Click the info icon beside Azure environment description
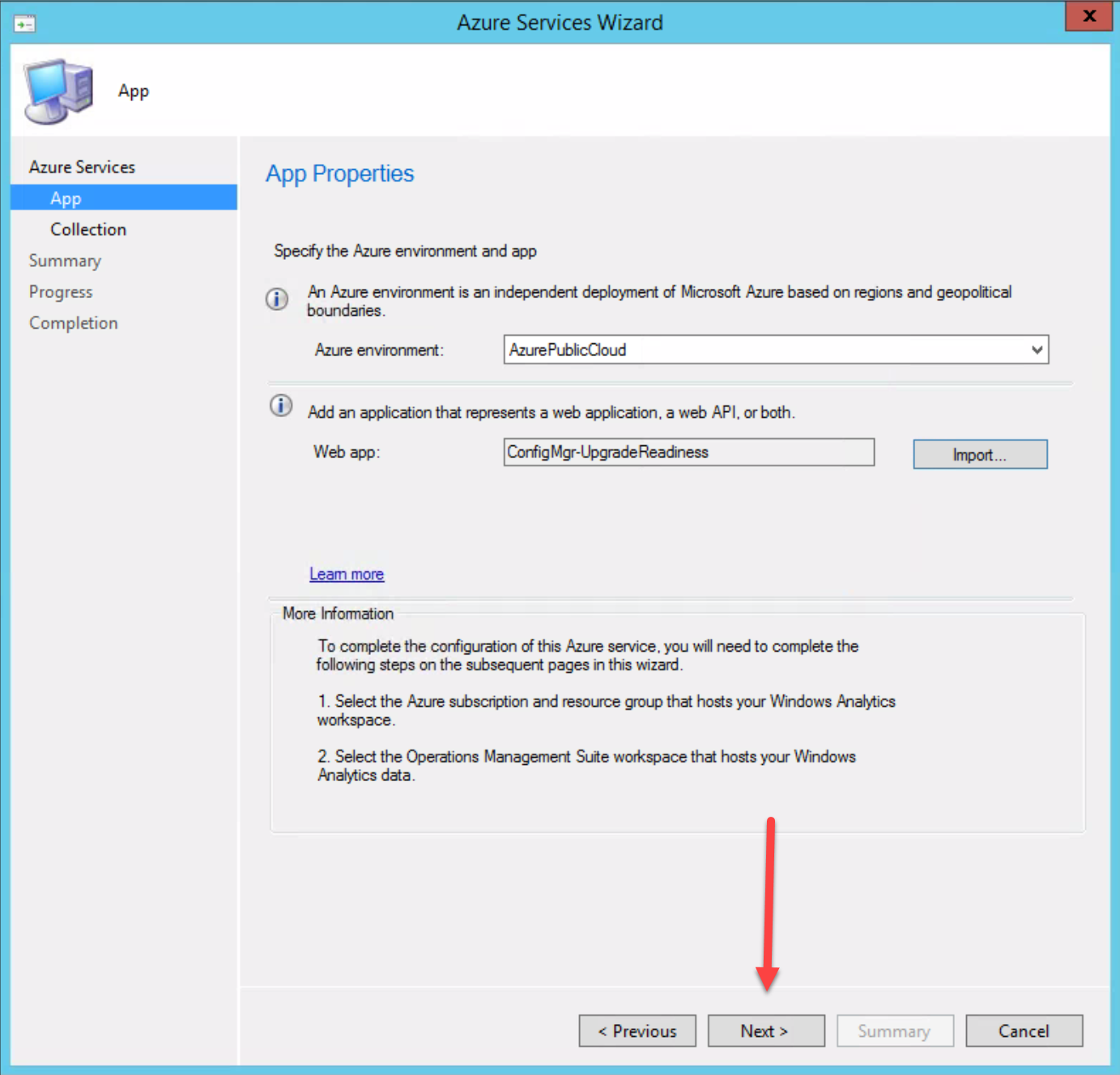Viewport: 1120px width, 1075px height. pos(277,299)
